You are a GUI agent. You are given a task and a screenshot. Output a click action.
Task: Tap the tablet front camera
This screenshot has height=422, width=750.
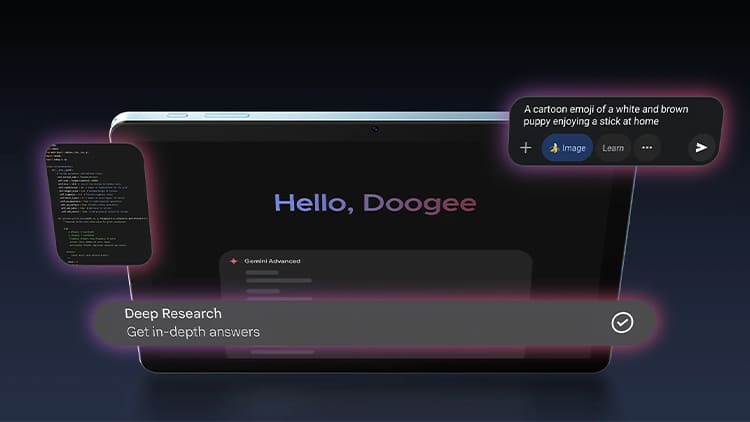tap(375, 129)
